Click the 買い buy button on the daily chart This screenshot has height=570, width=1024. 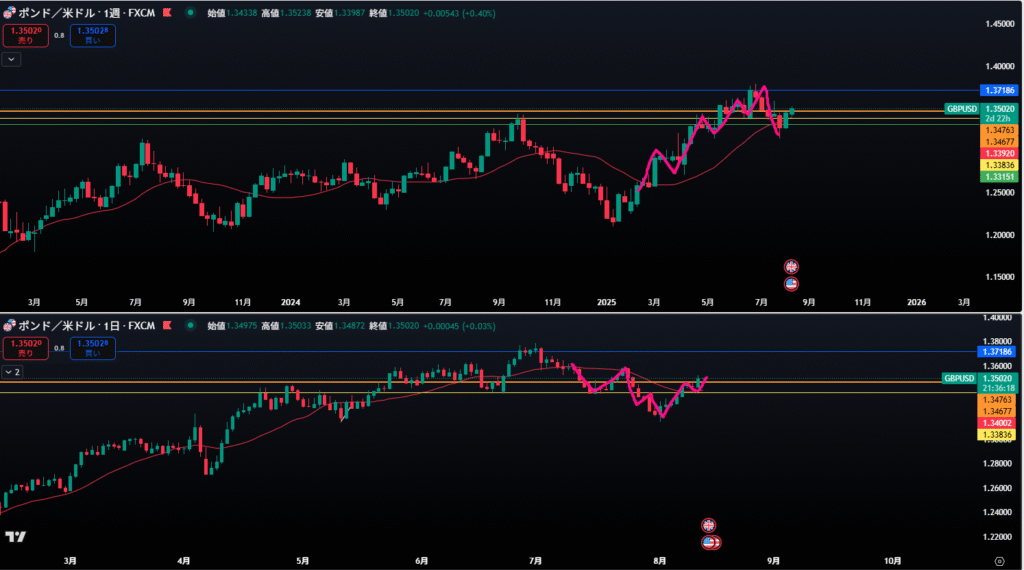[93, 348]
